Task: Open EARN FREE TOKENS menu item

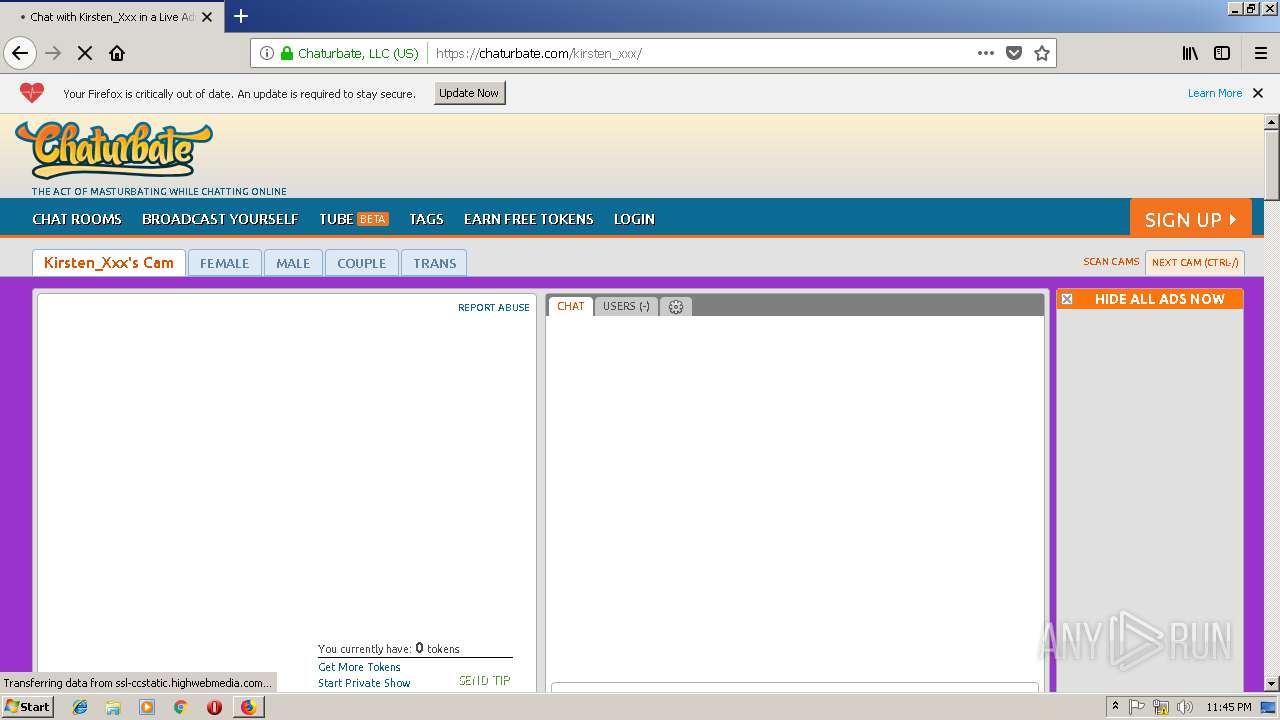Action: tap(529, 219)
